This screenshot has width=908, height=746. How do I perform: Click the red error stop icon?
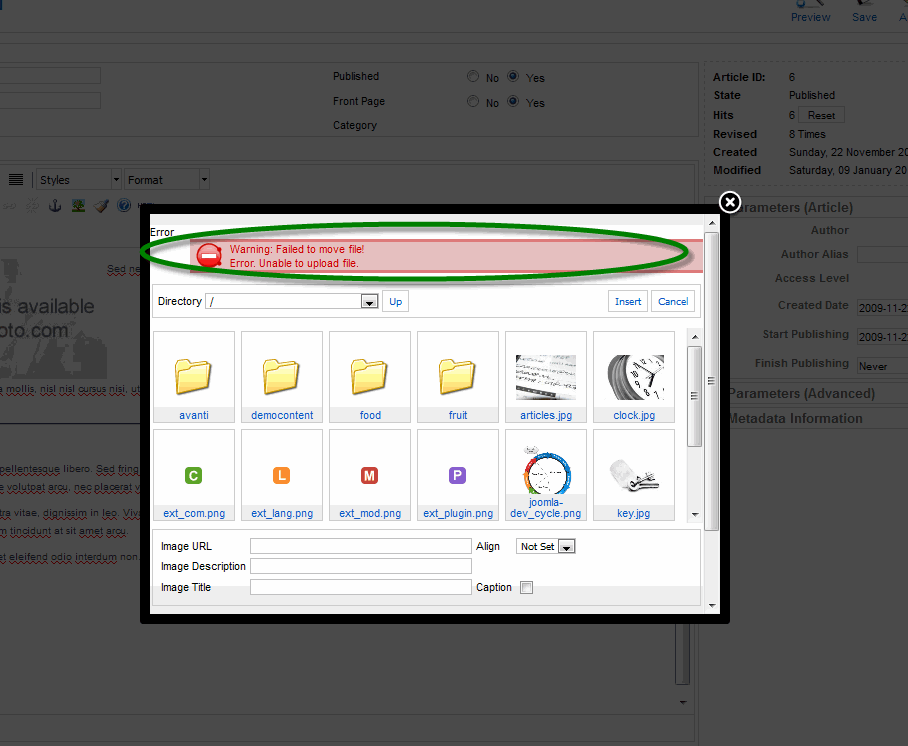point(209,255)
